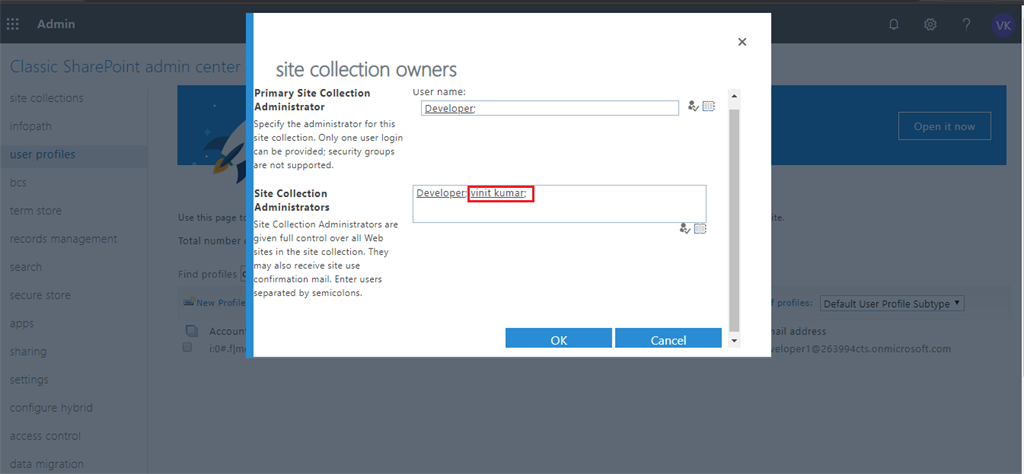The height and width of the screenshot is (474, 1024).
Task: Confirm with the OK button
Action: (x=558, y=338)
